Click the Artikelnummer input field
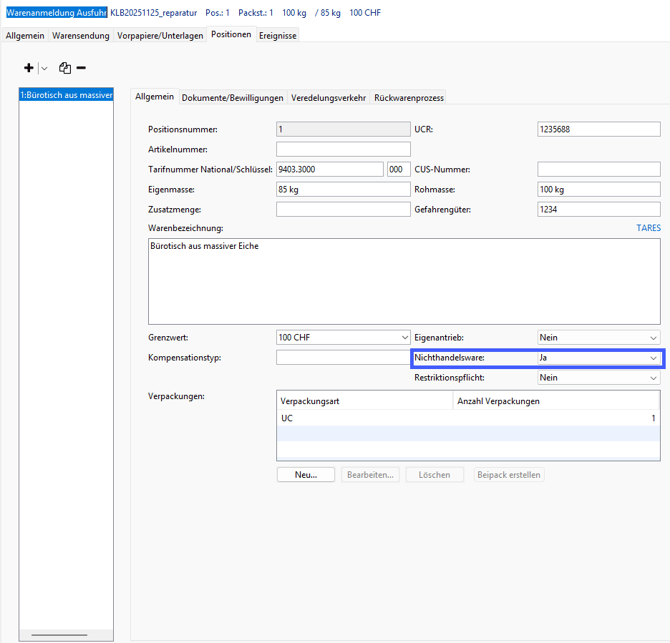The height and width of the screenshot is (643, 670). click(x=343, y=149)
